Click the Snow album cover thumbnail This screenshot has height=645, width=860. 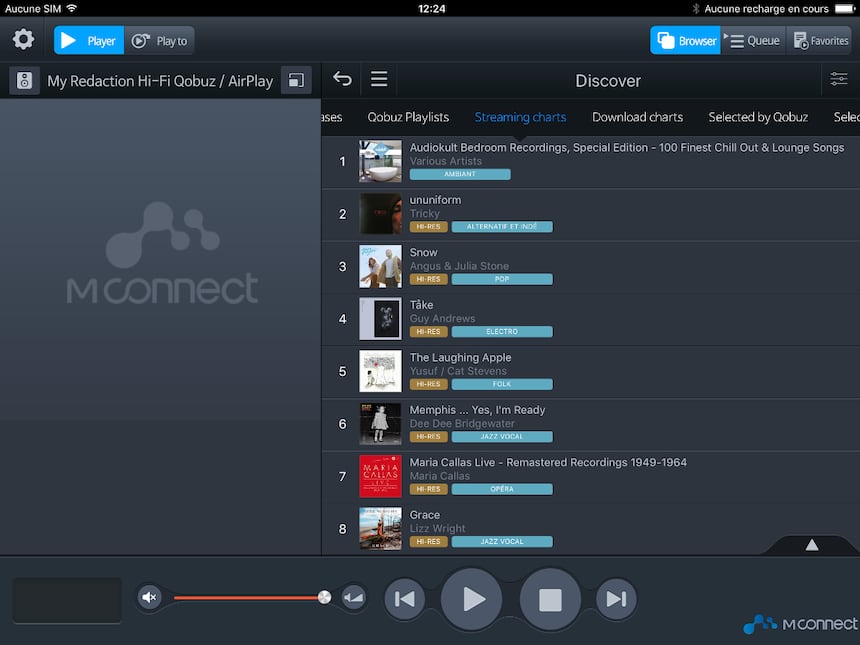380,267
